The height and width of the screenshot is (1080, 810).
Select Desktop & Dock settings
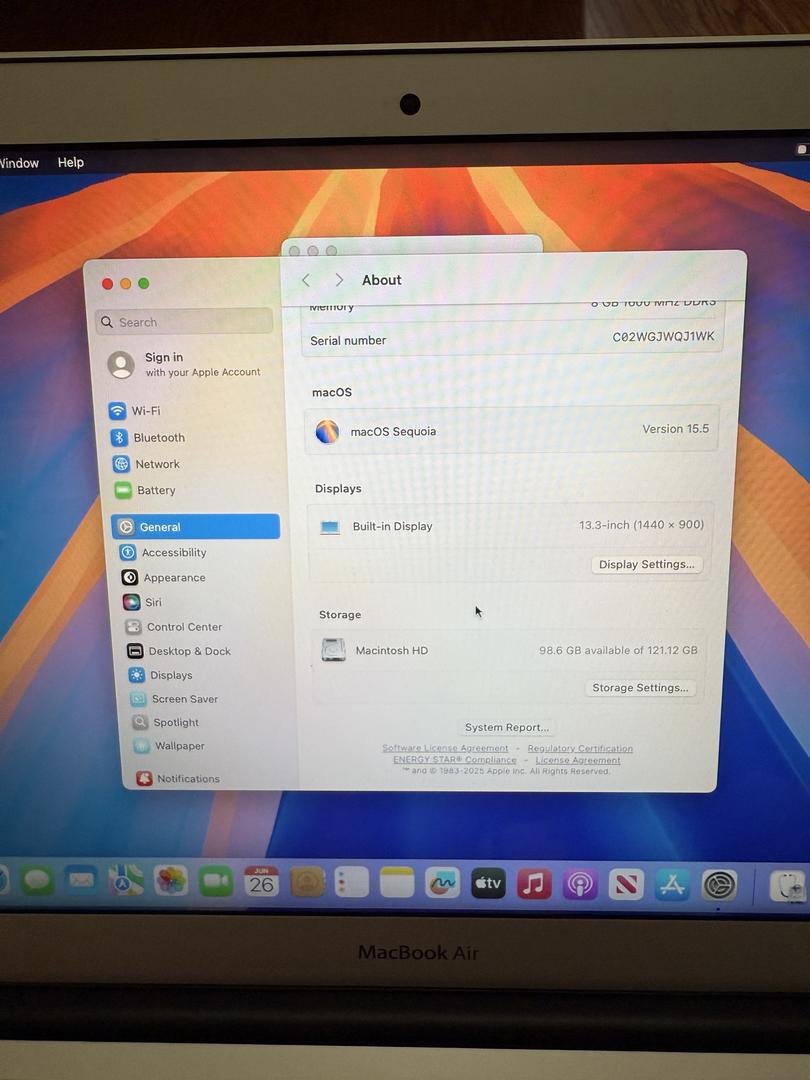click(189, 651)
